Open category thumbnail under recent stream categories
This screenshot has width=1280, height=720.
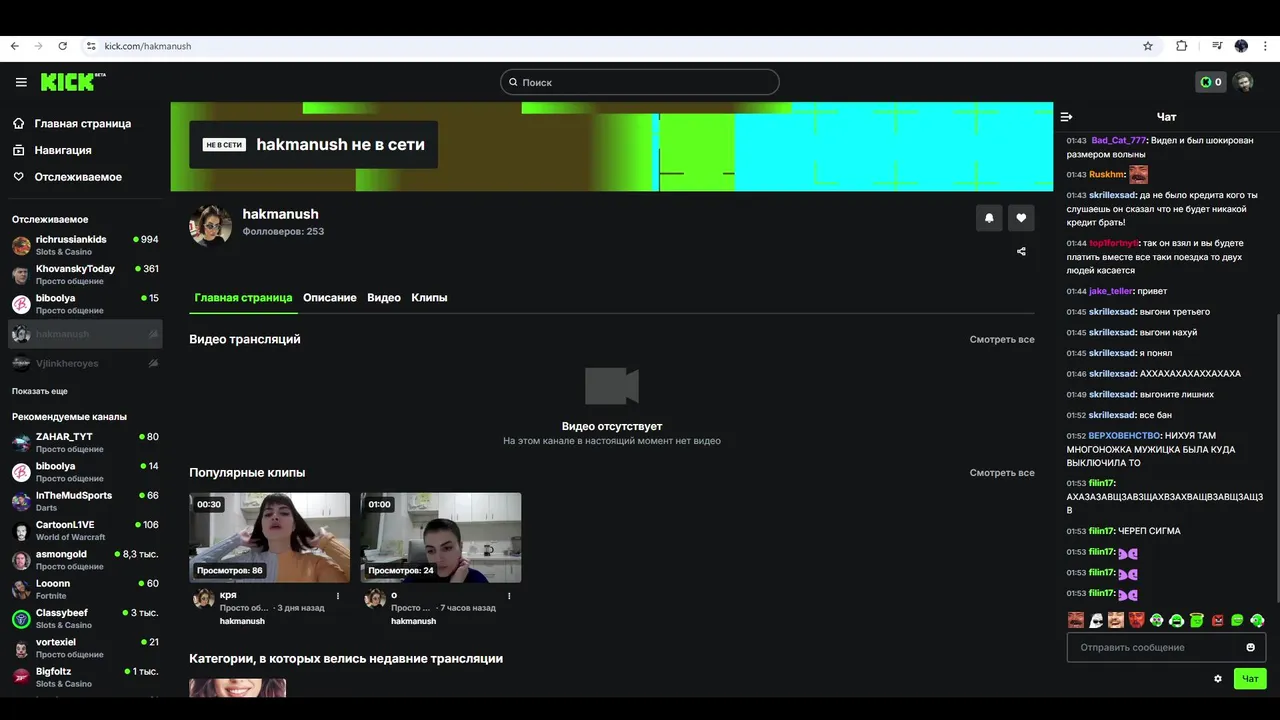coord(237,688)
